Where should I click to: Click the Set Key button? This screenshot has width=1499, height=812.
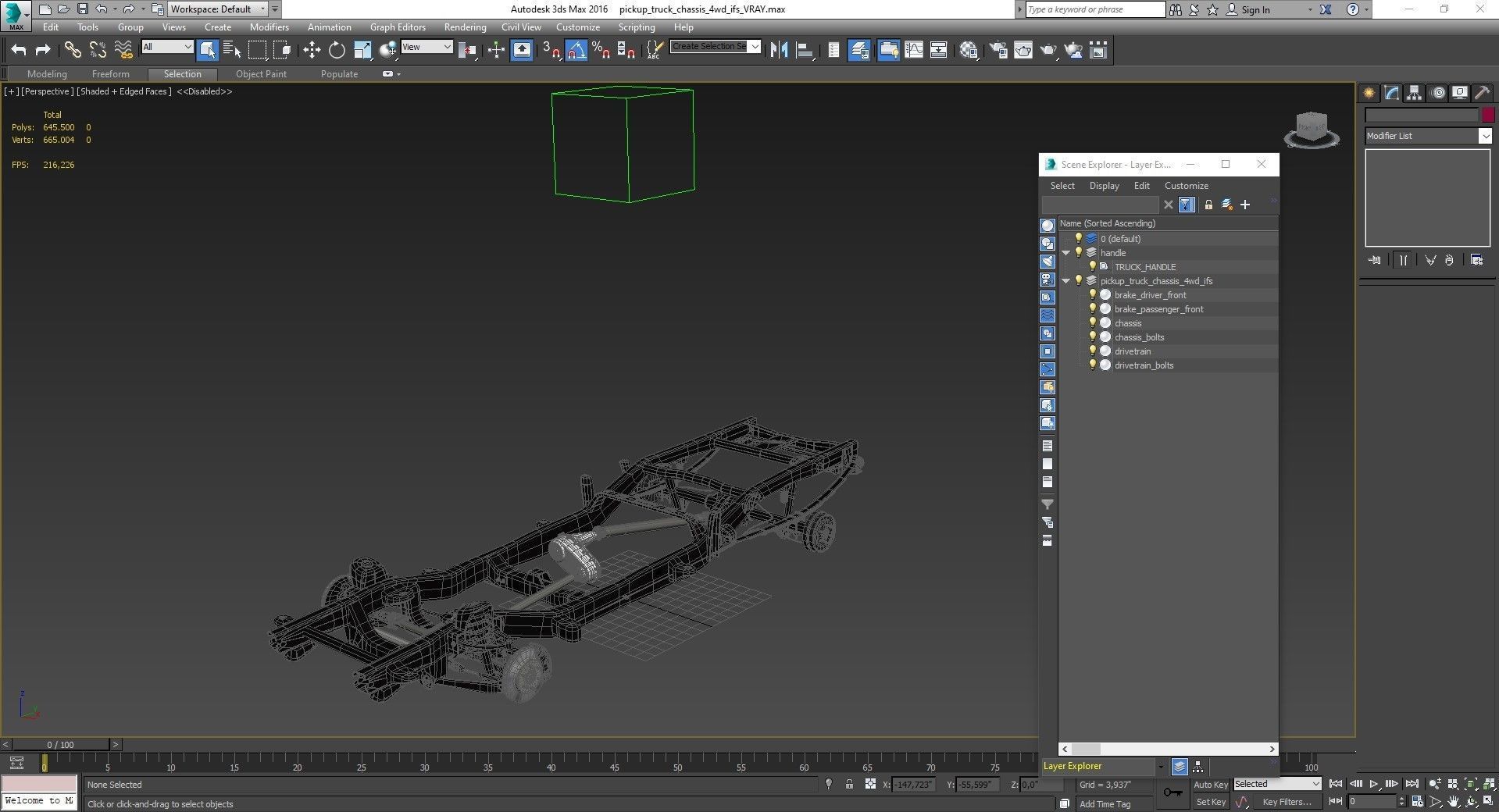click(x=1210, y=802)
